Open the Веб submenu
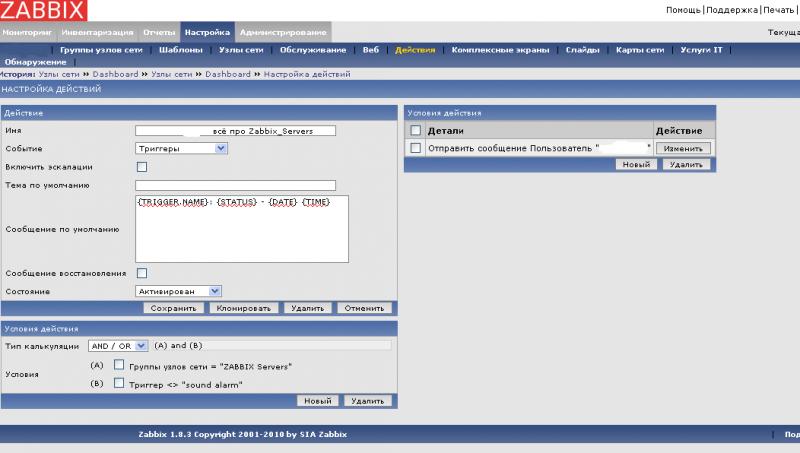The image size is (800, 453). [371, 49]
